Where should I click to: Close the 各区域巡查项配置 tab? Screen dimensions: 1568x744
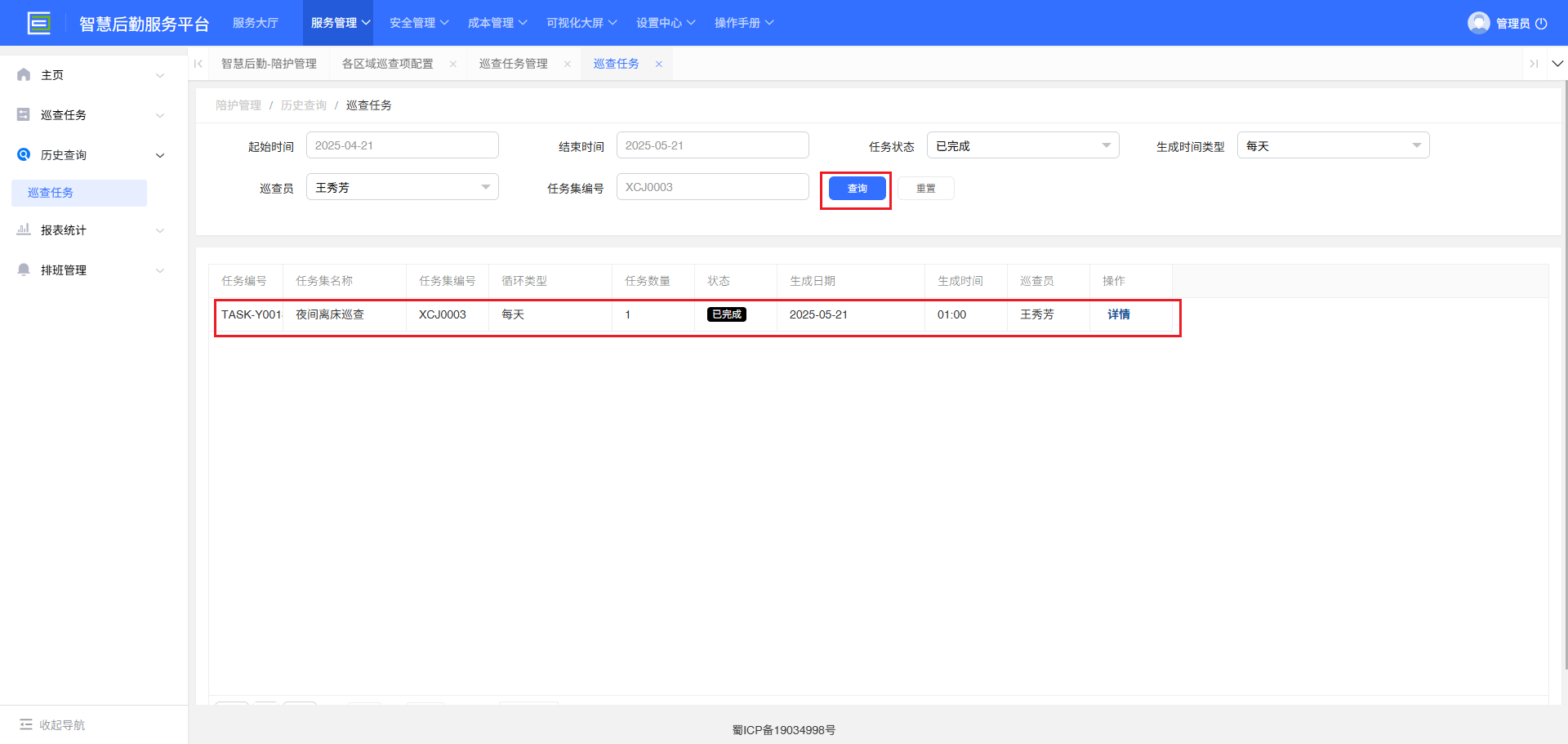coord(453,64)
